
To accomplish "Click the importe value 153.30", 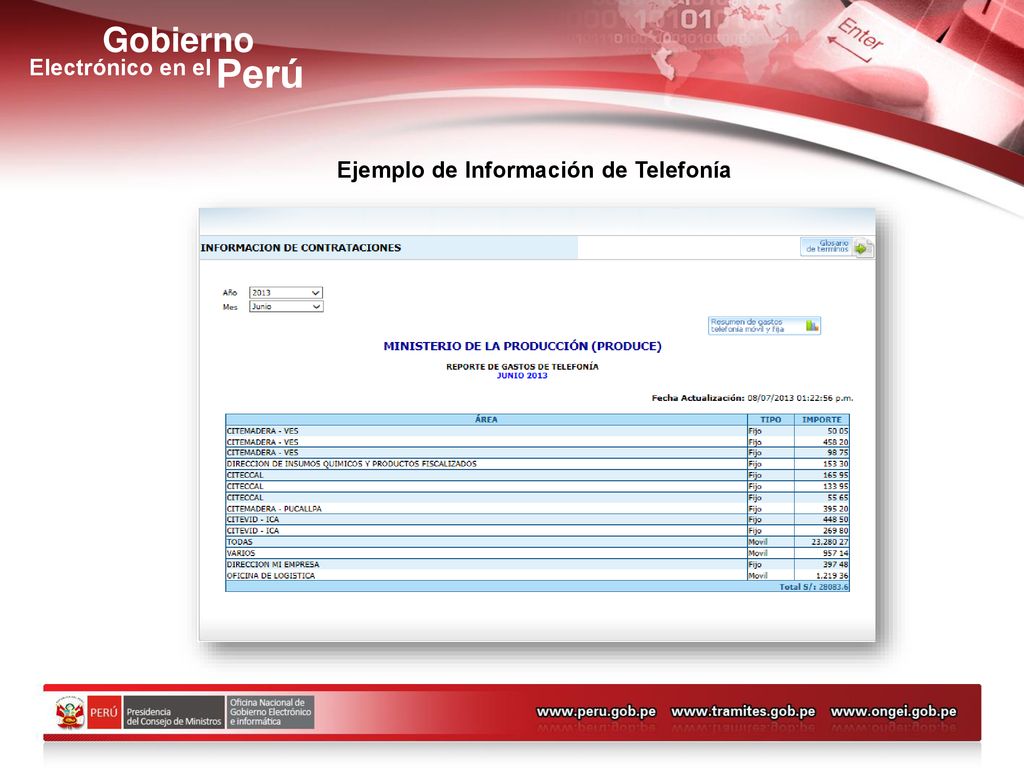I will [x=835, y=464].
